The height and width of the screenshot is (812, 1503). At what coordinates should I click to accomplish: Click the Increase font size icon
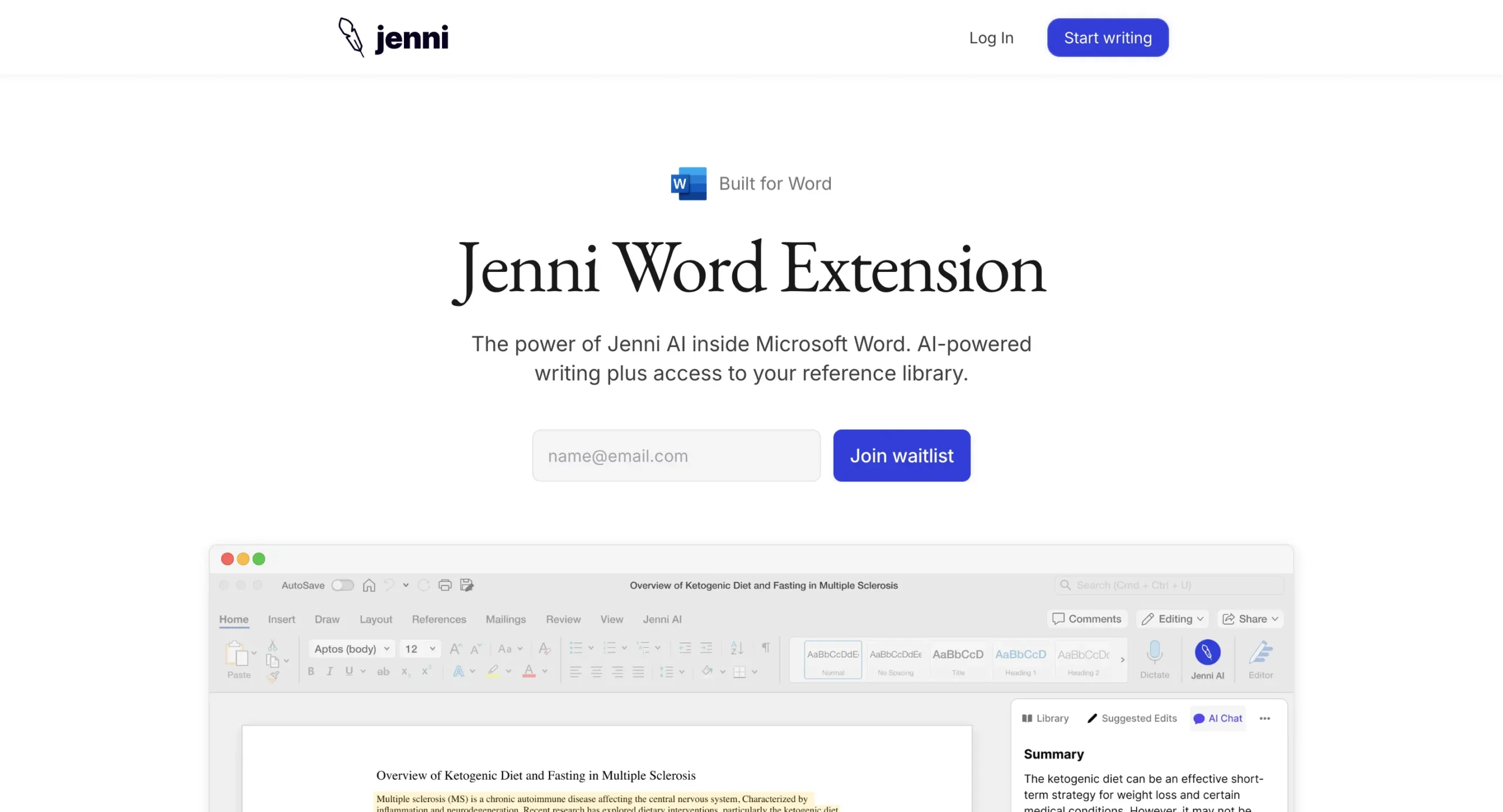pos(456,649)
